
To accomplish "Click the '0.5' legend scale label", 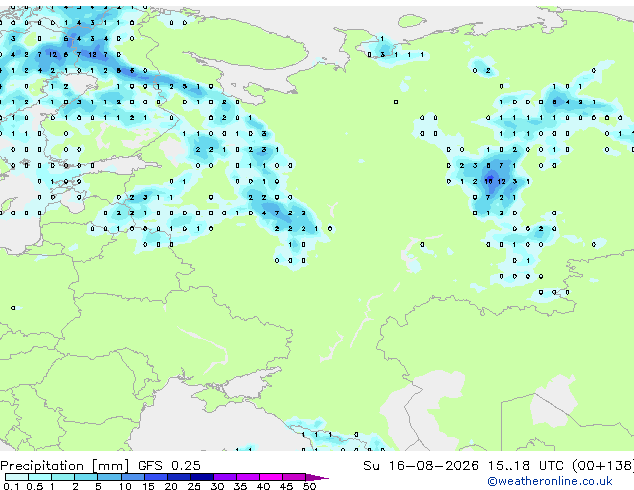I will 34,486.
